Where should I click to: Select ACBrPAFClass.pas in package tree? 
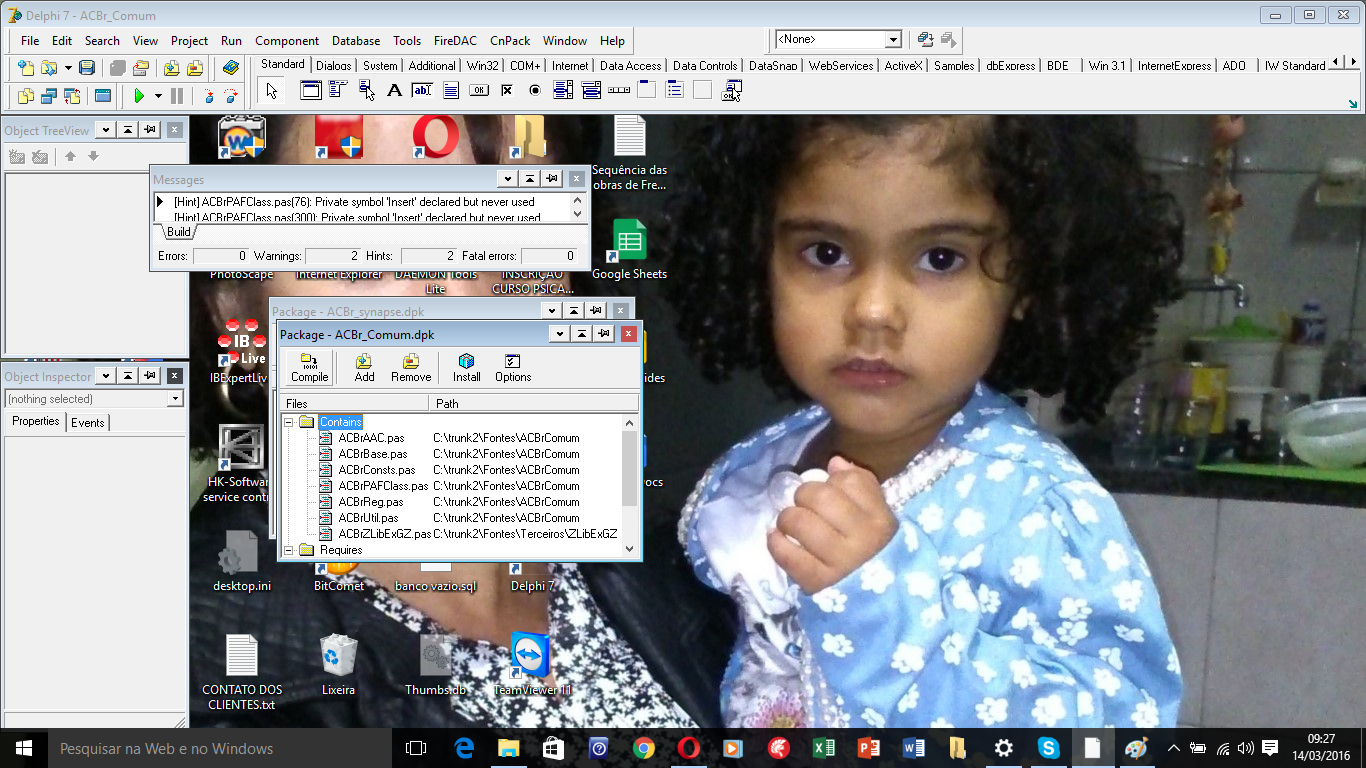[383, 486]
